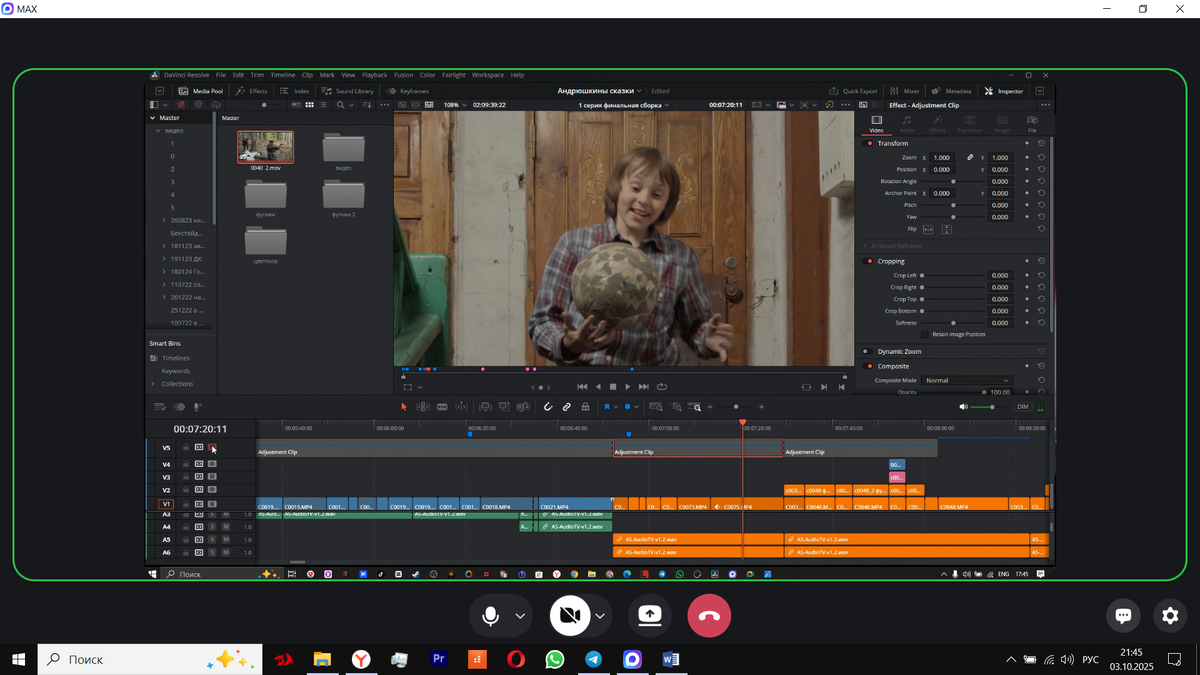
Task: Click the share screen button
Action: (650, 616)
